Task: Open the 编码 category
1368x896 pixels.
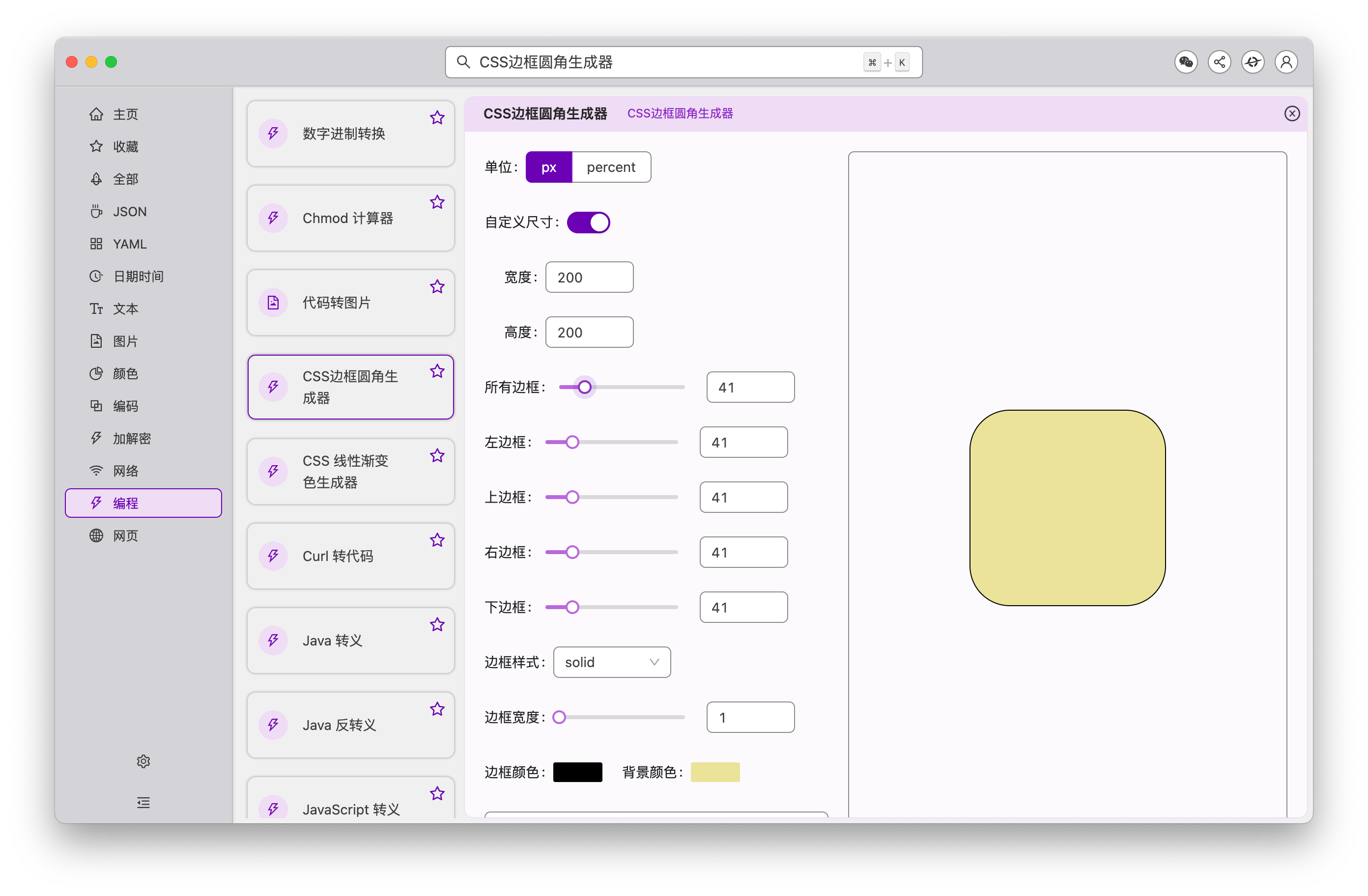Action: tap(143, 406)
